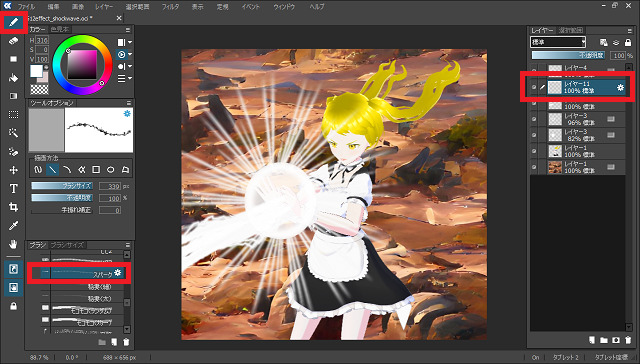
Task: Open the brush panel options menu
Action: click(128, 245)
